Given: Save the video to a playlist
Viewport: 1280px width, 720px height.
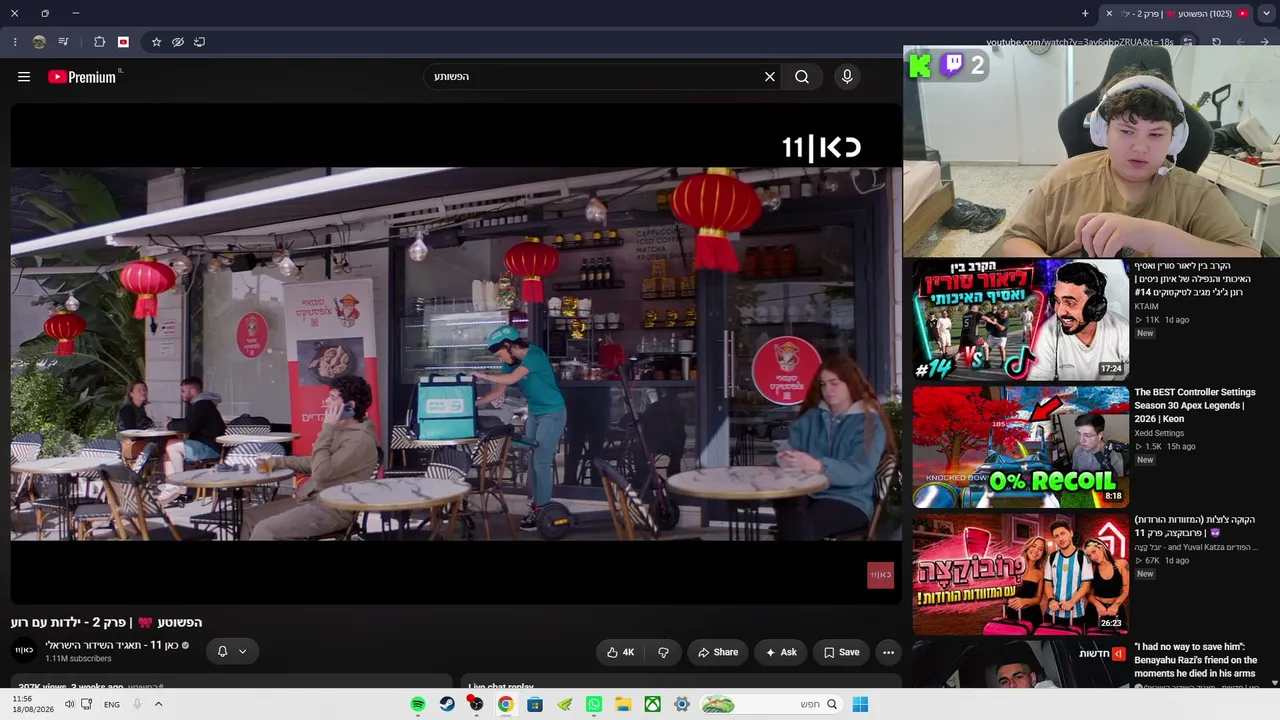Looking at the screenshot, I should click(841, 652).
